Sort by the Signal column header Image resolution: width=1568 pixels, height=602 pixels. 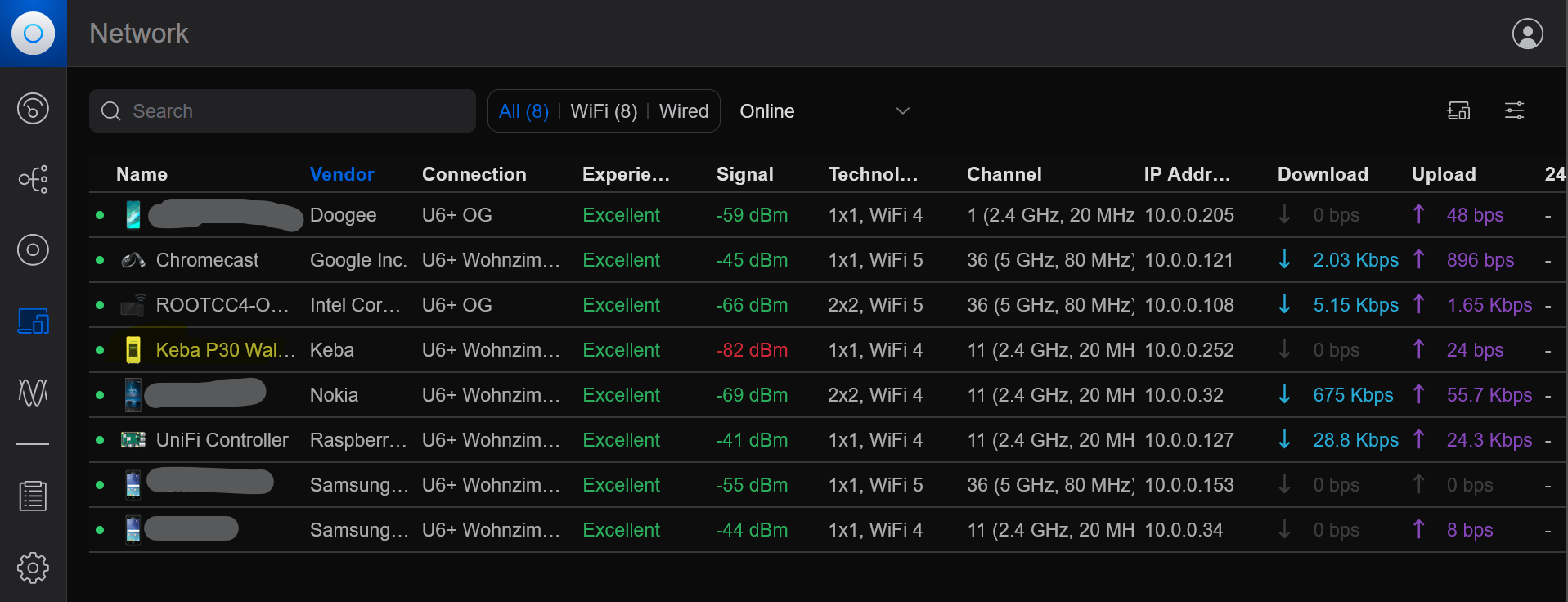click(x=745, y=174)
